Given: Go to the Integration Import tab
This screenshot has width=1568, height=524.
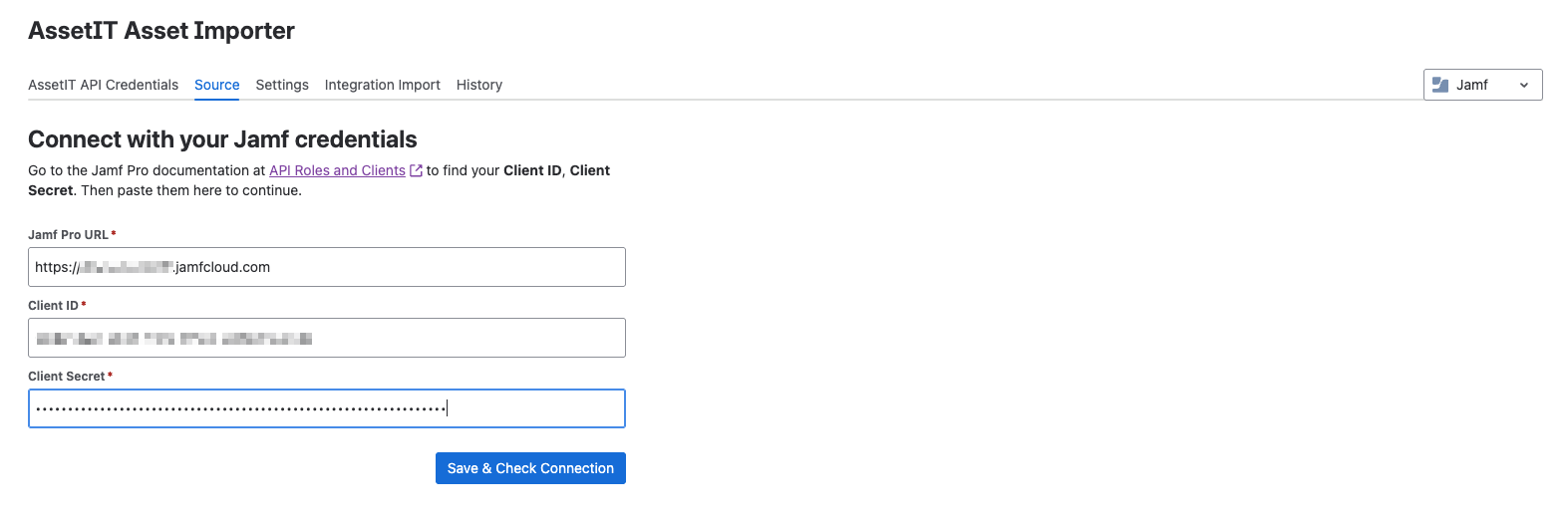Looking at the screenshot, I should (382, 85).
